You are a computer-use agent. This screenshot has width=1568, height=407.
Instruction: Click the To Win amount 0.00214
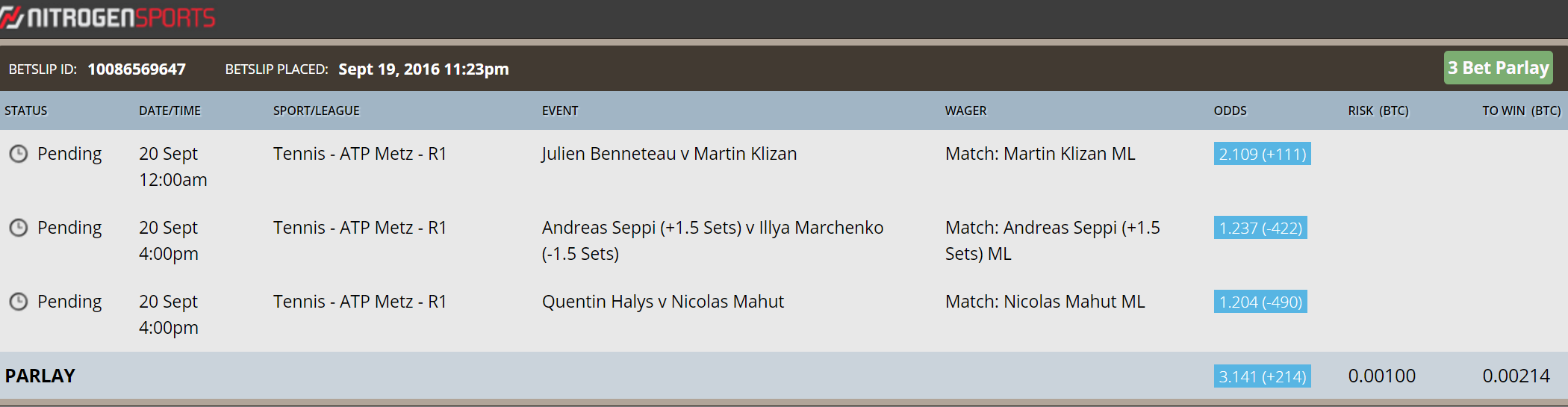coord(1516,376)
